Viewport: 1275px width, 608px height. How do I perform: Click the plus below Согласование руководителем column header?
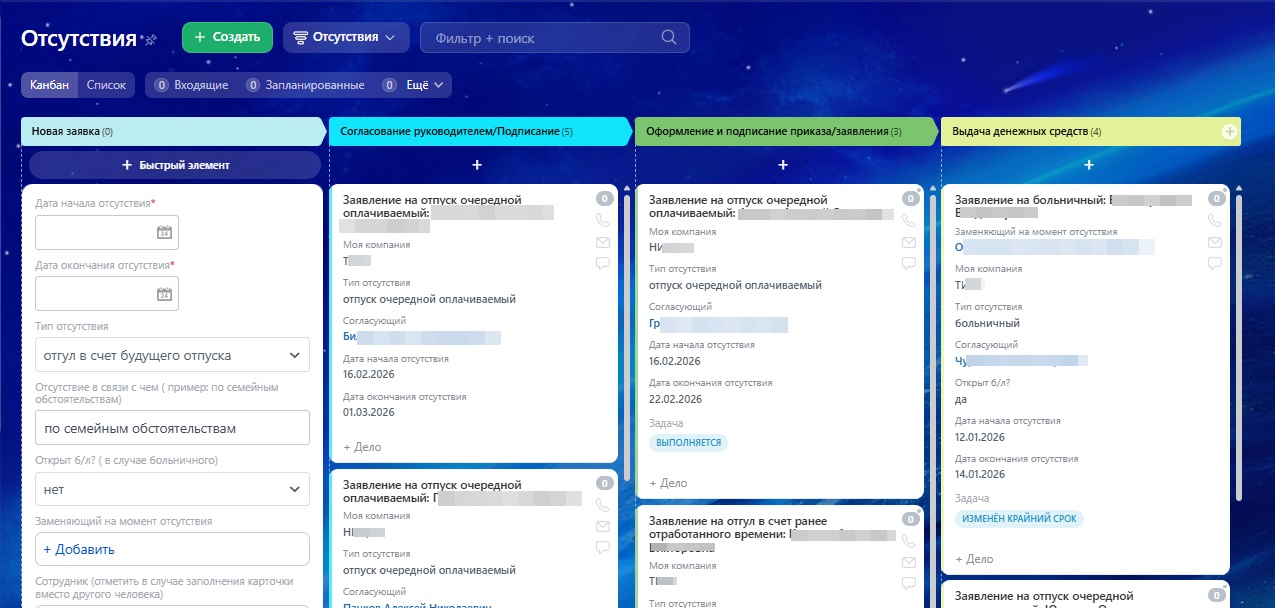tap(477, 165)
